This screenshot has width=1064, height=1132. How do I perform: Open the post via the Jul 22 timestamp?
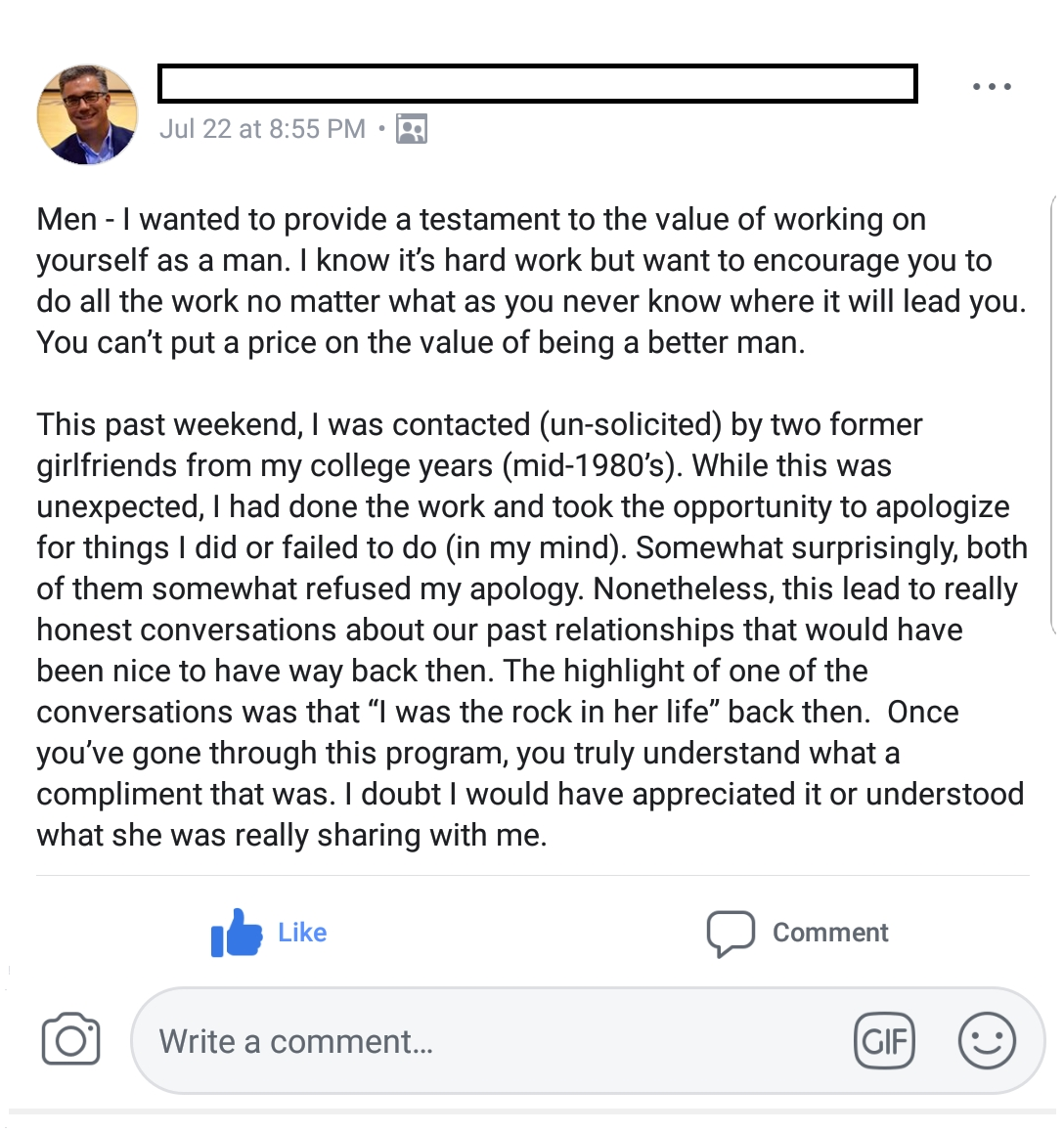coord(262,129)
